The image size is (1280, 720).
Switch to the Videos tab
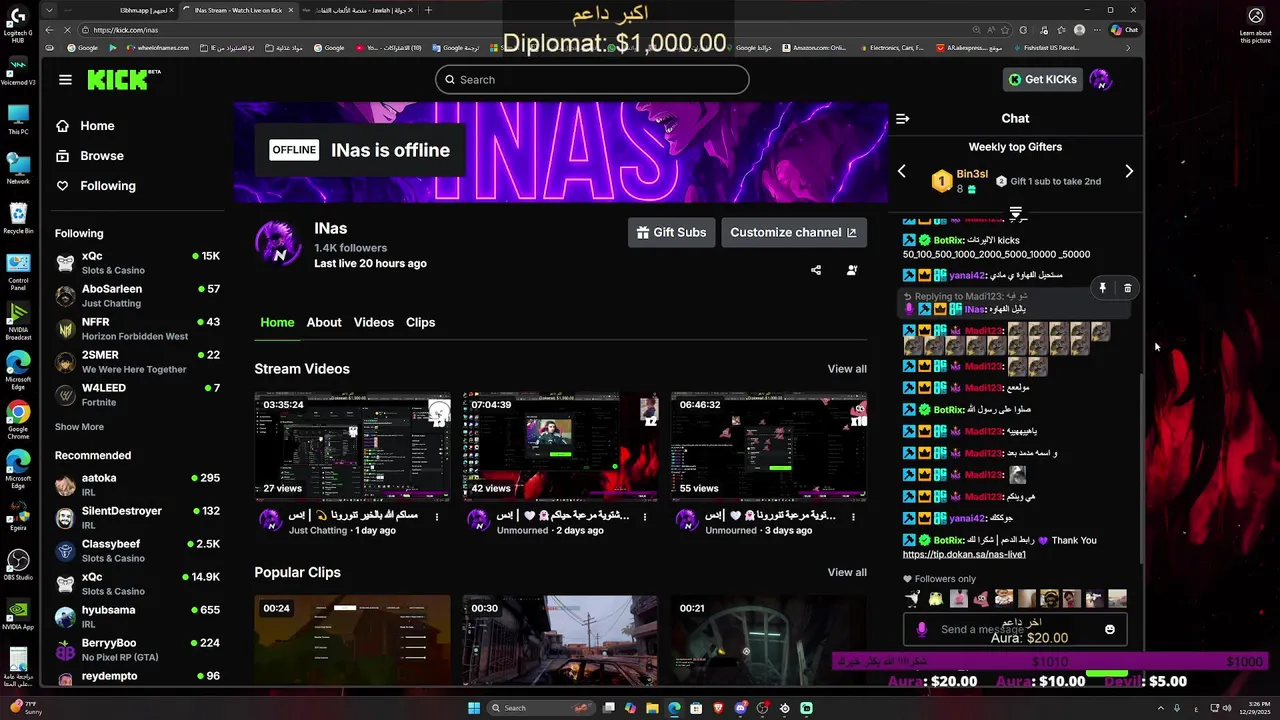click(x=374, y=323)
